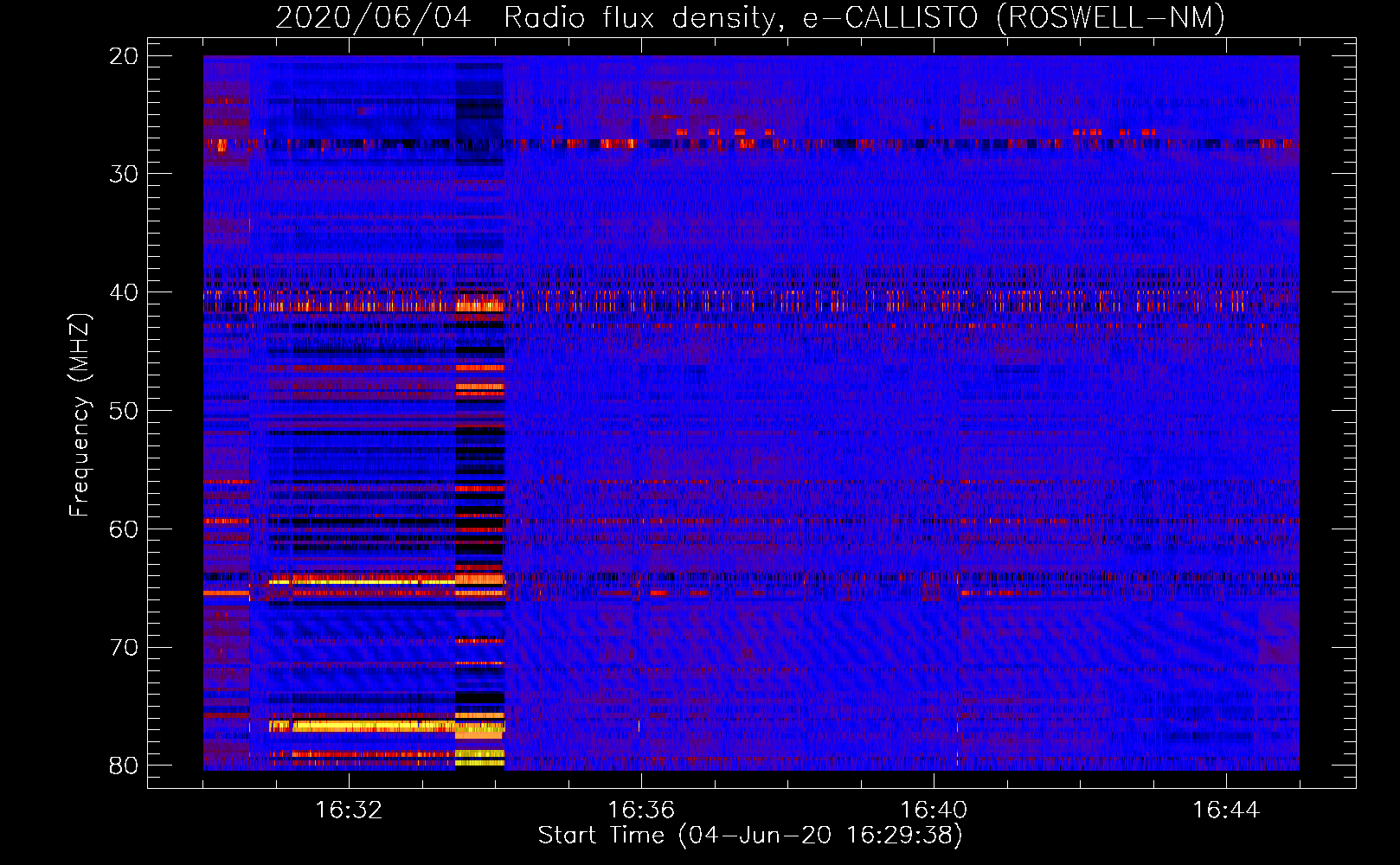Click the 16:40 time tick label
This screenshot has height=865, width=1400.
click(934, 811)
